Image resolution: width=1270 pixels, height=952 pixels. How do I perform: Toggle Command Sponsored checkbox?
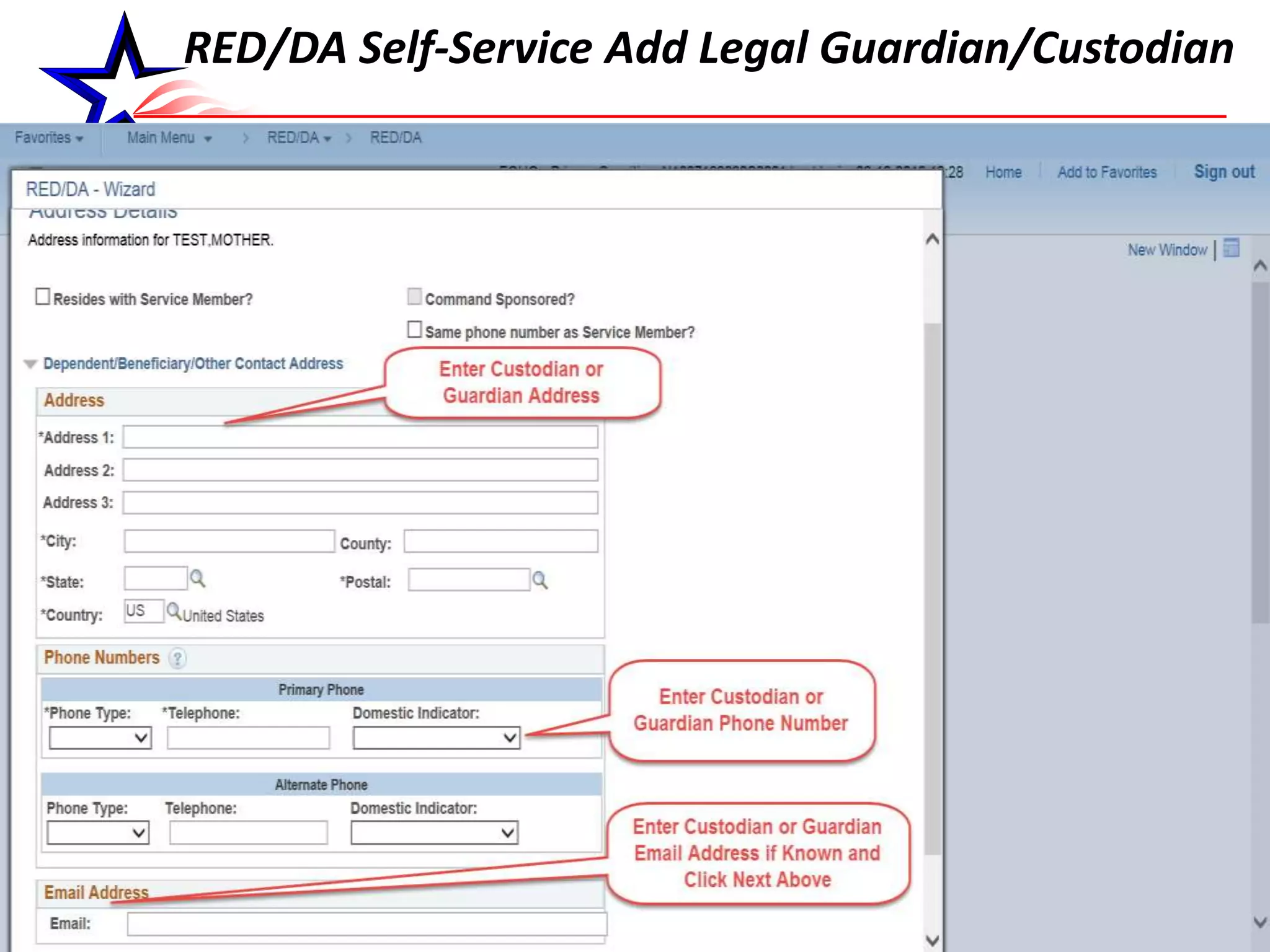414,296
